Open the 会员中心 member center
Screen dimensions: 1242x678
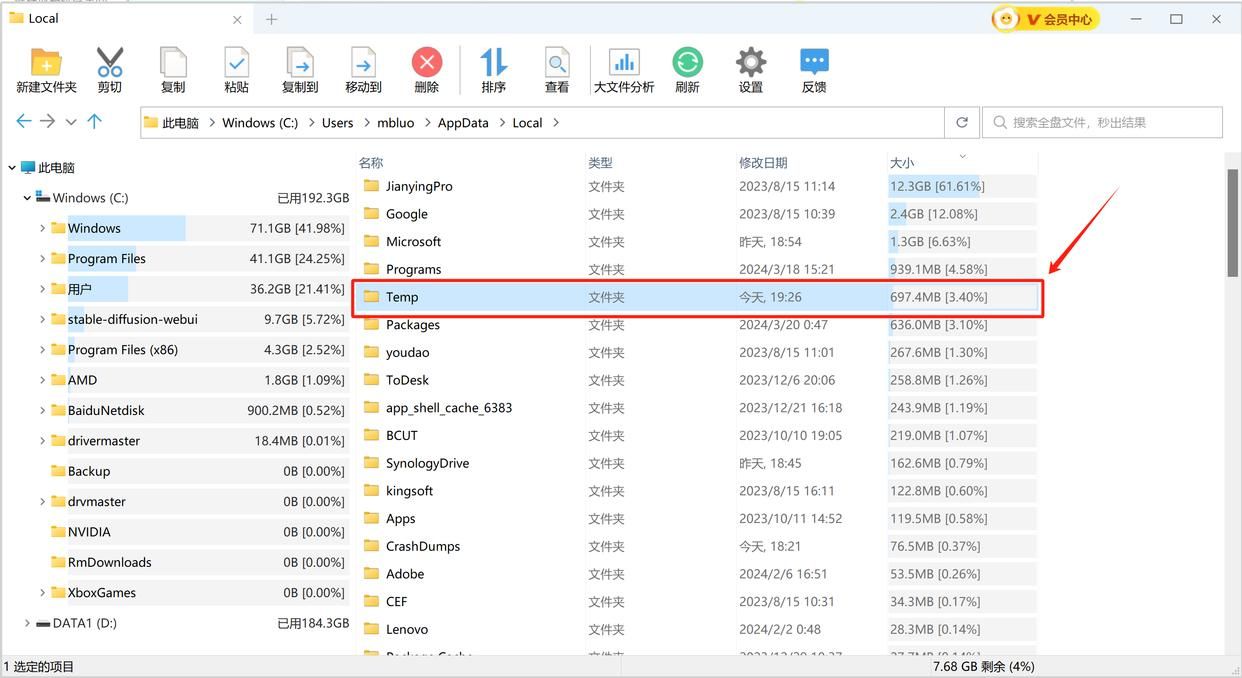(1045, 19)
